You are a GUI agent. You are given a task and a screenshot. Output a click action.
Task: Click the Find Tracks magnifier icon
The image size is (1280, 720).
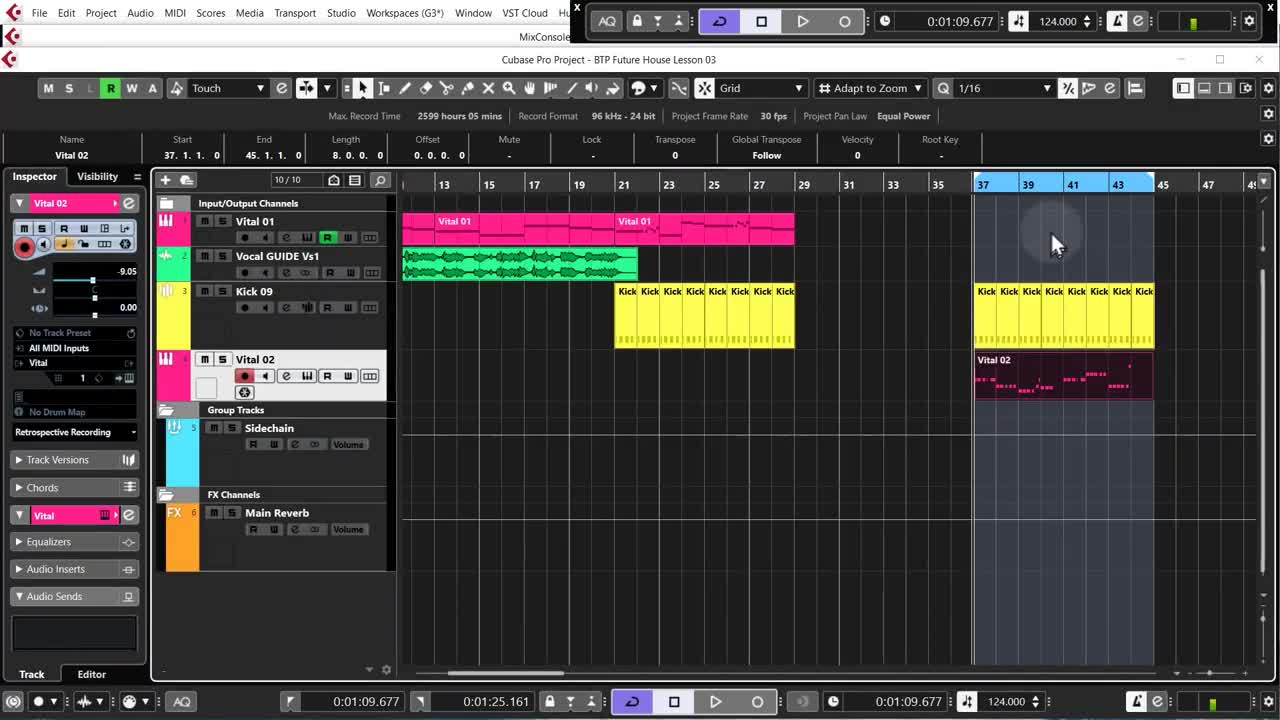(380, 180)
